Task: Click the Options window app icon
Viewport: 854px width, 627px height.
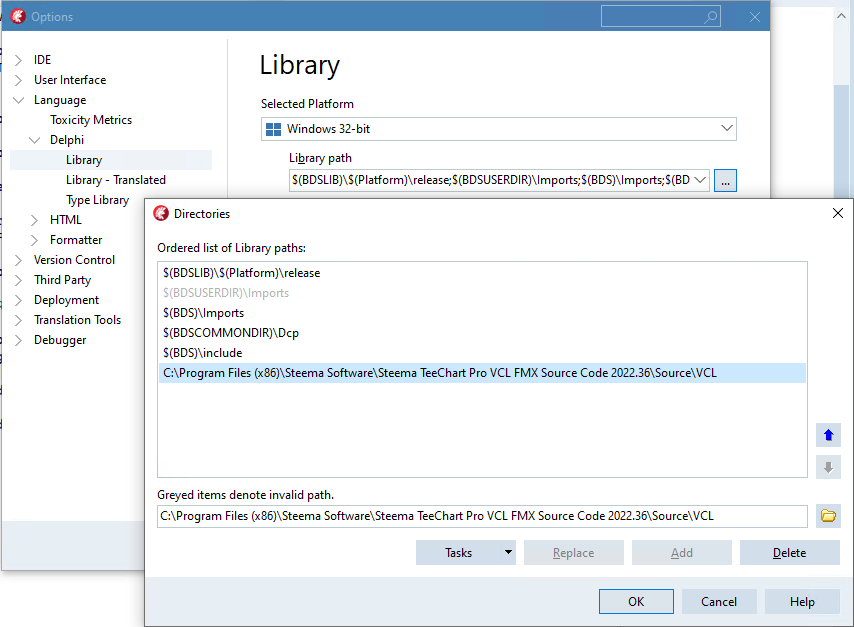Action: click(18, 16)
